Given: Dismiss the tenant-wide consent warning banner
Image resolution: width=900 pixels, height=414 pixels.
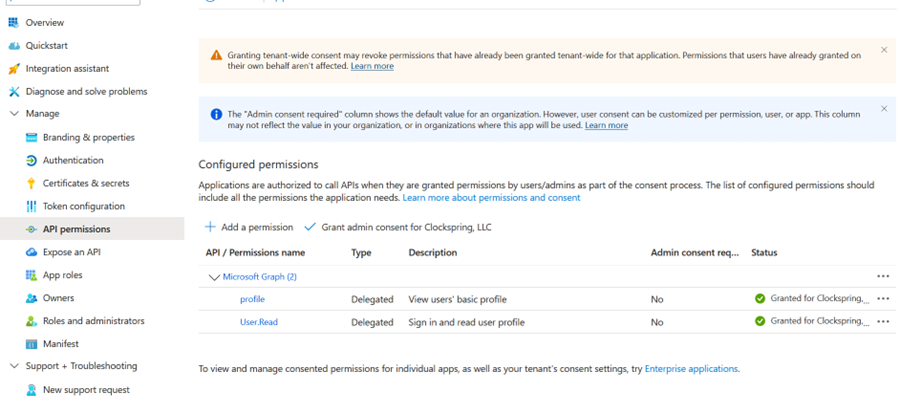Looking at the screenshot, I should click(884, 50).
